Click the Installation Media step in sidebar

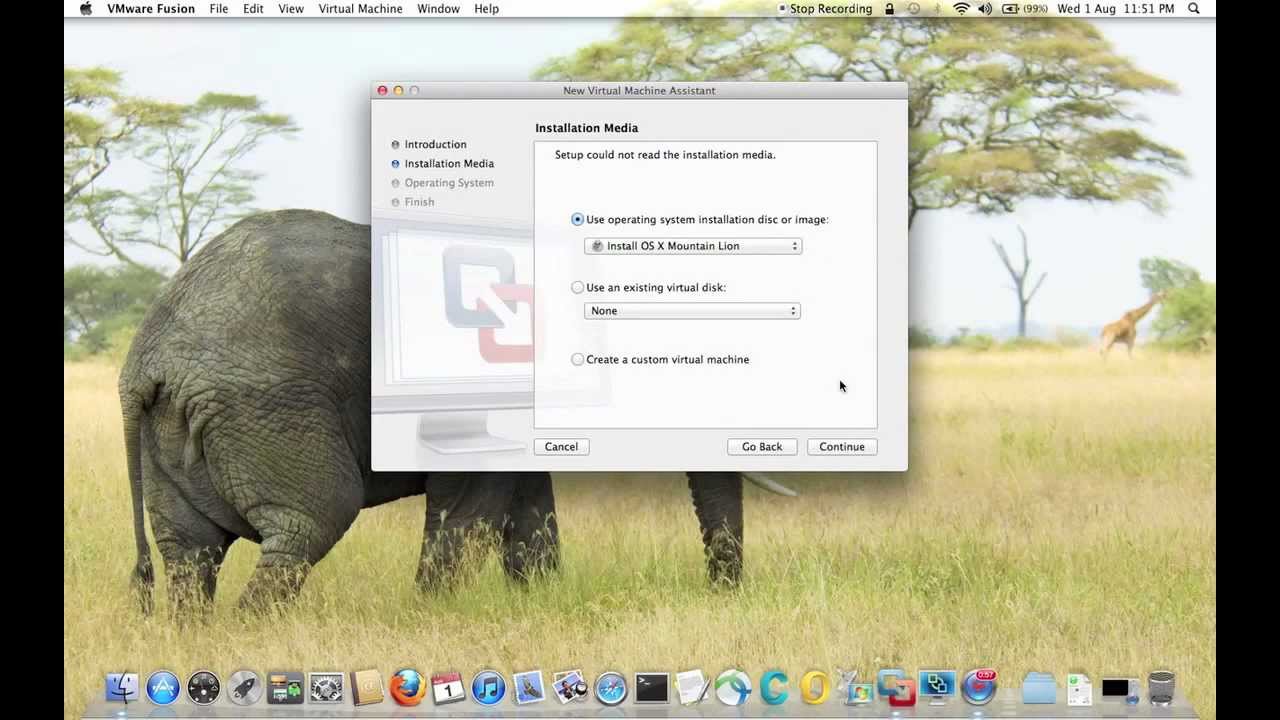tap(449, 163)
